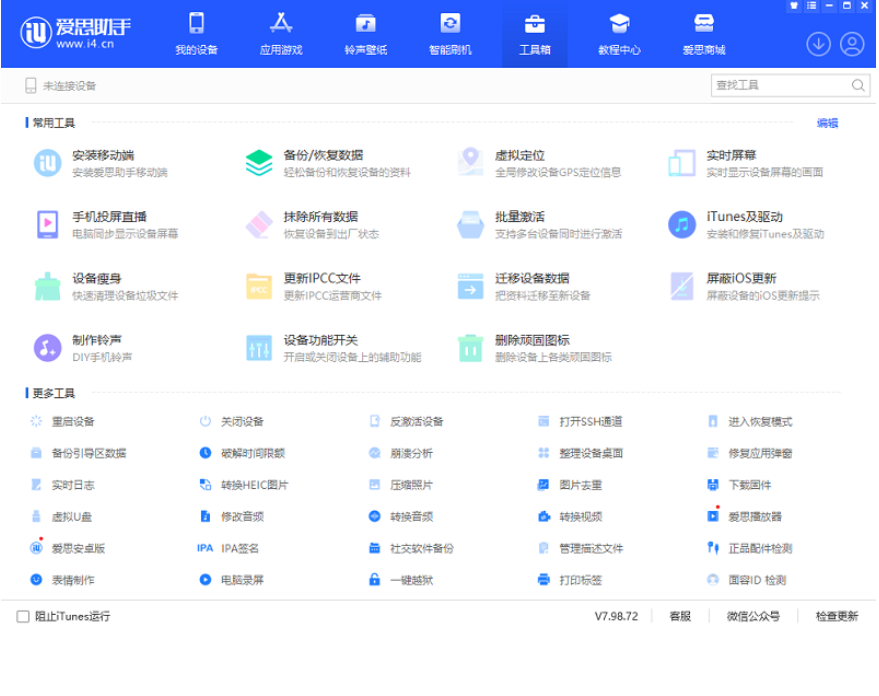Viewport: 879px width, 696px height.
Task: Open the 虚拟定位 tool icon
Action: [470, 162]
